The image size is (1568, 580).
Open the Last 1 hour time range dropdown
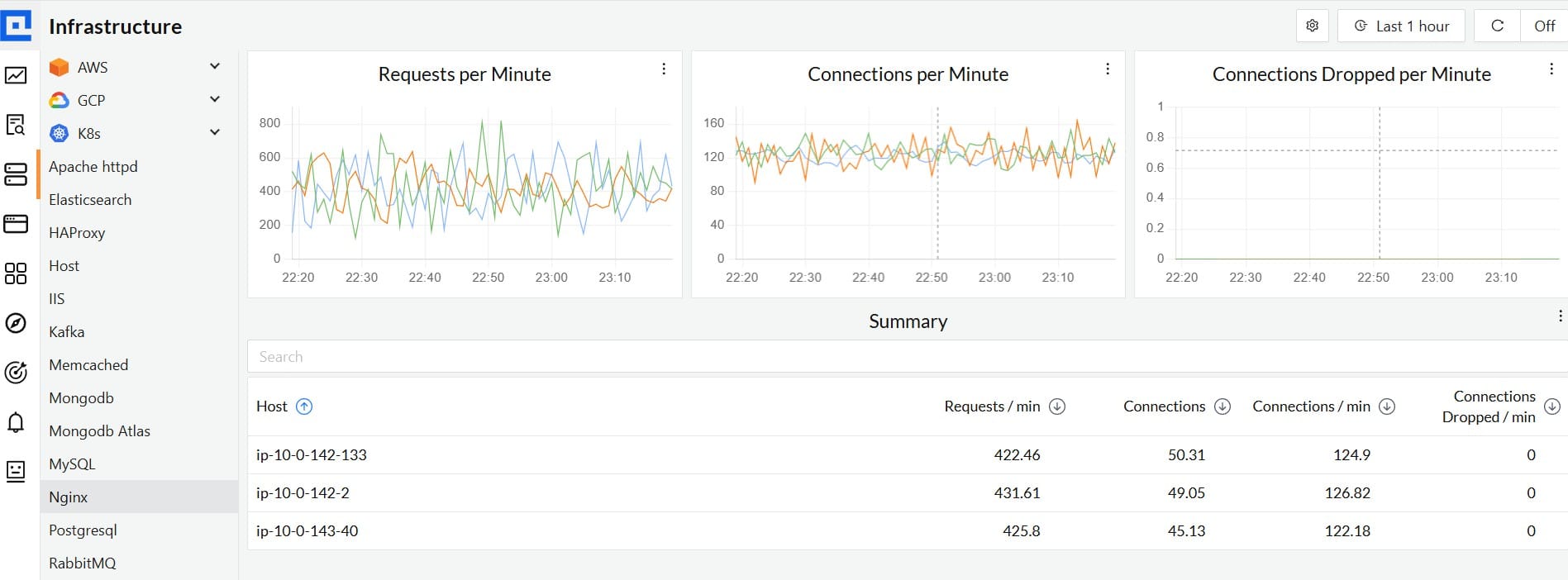tap(1401, 26)
